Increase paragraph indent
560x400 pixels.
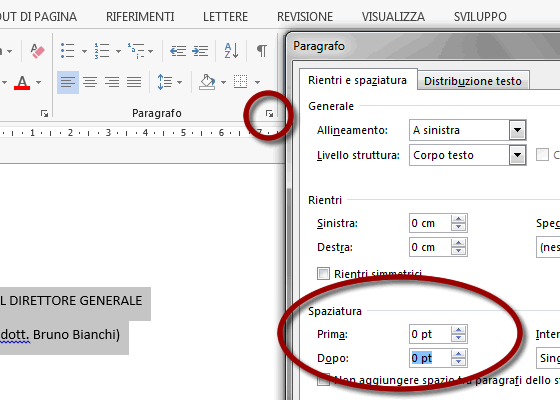point(200,51)
